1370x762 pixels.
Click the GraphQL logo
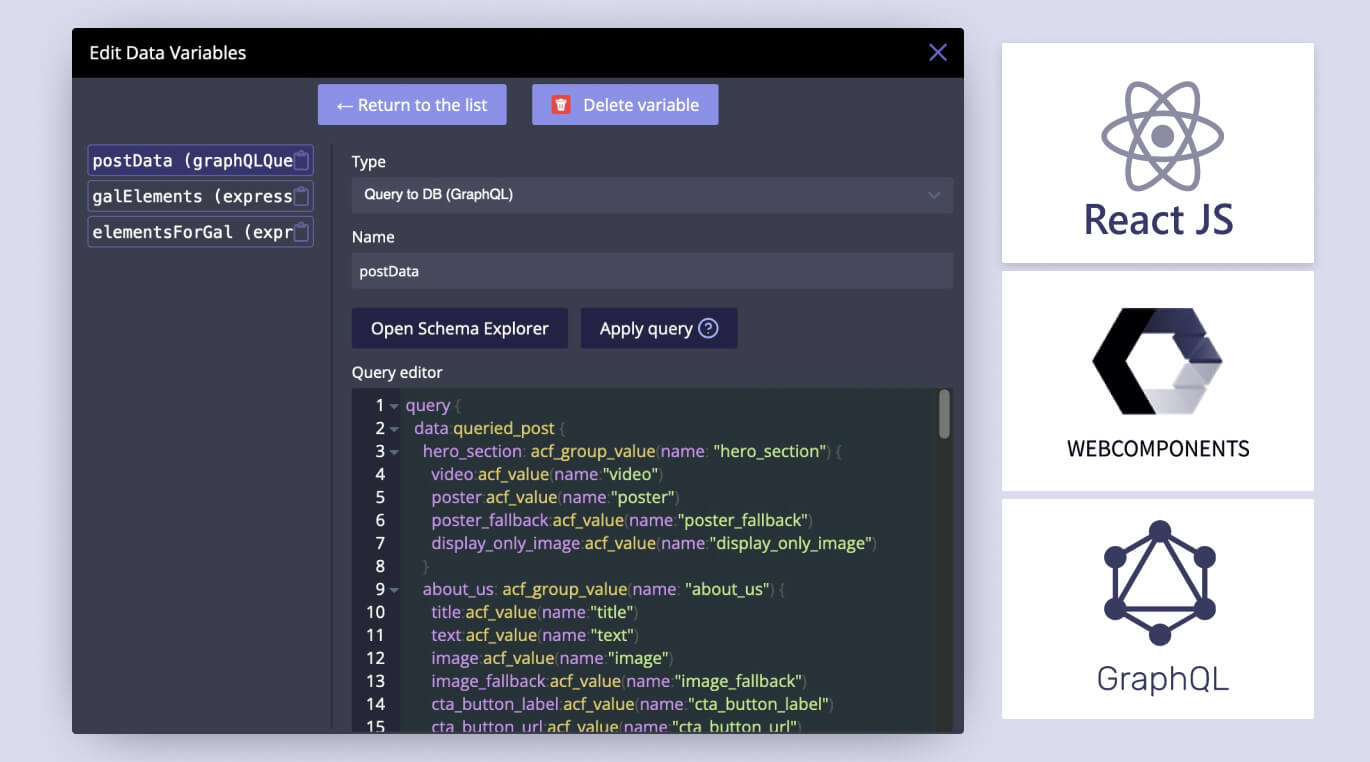pyautogui.click(x=1159, y=583)
